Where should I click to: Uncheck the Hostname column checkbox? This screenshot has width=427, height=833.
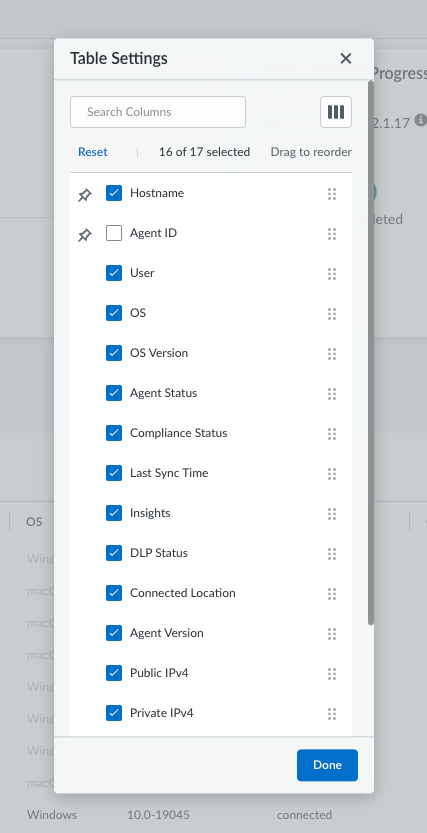tap(114, 193)
